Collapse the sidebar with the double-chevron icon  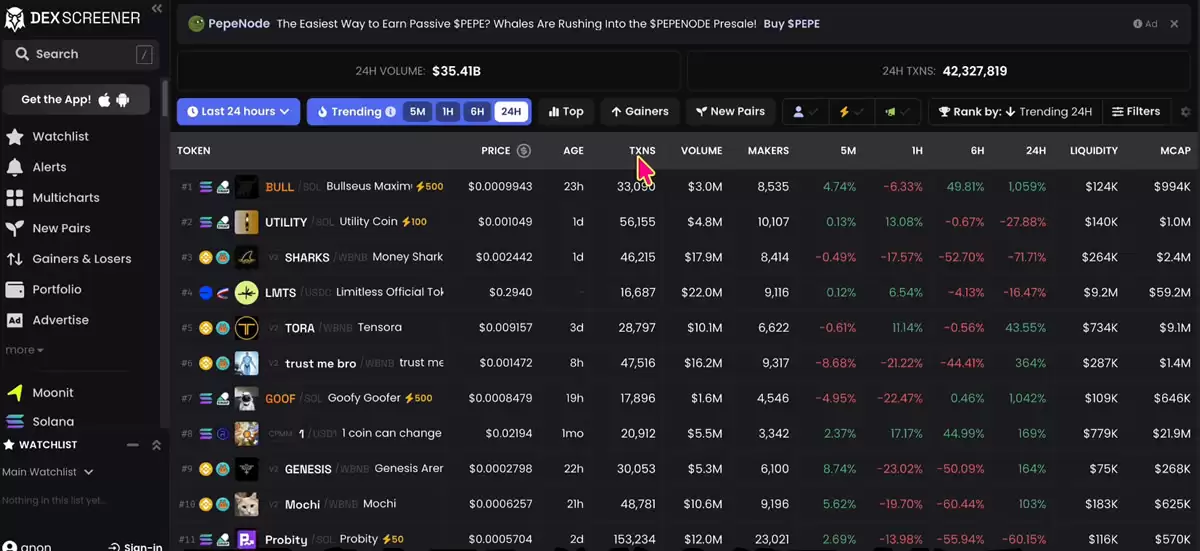click(157, 8)
